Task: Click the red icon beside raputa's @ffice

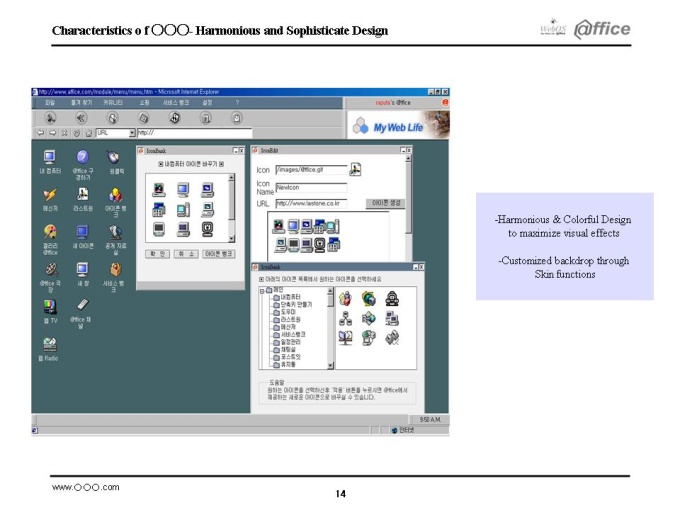Action: point(445,102)
